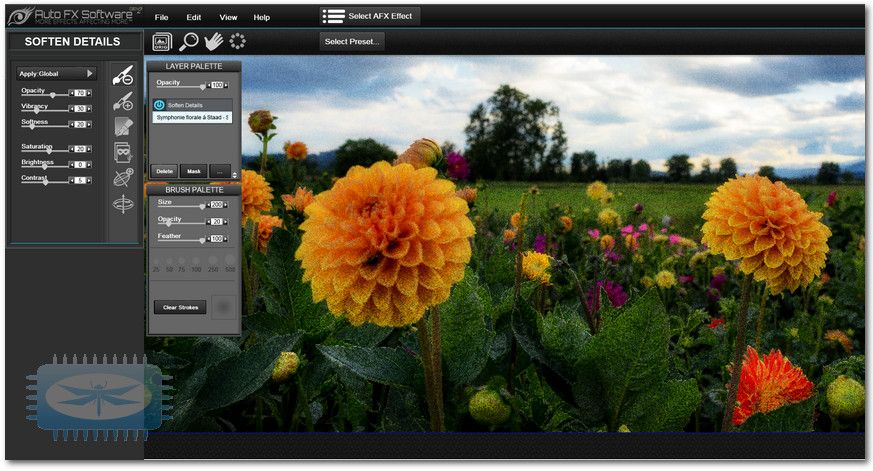Screen dimensions: 873x471
Task: Increase Saturation with its right arrow
Action: click(89, 149)
